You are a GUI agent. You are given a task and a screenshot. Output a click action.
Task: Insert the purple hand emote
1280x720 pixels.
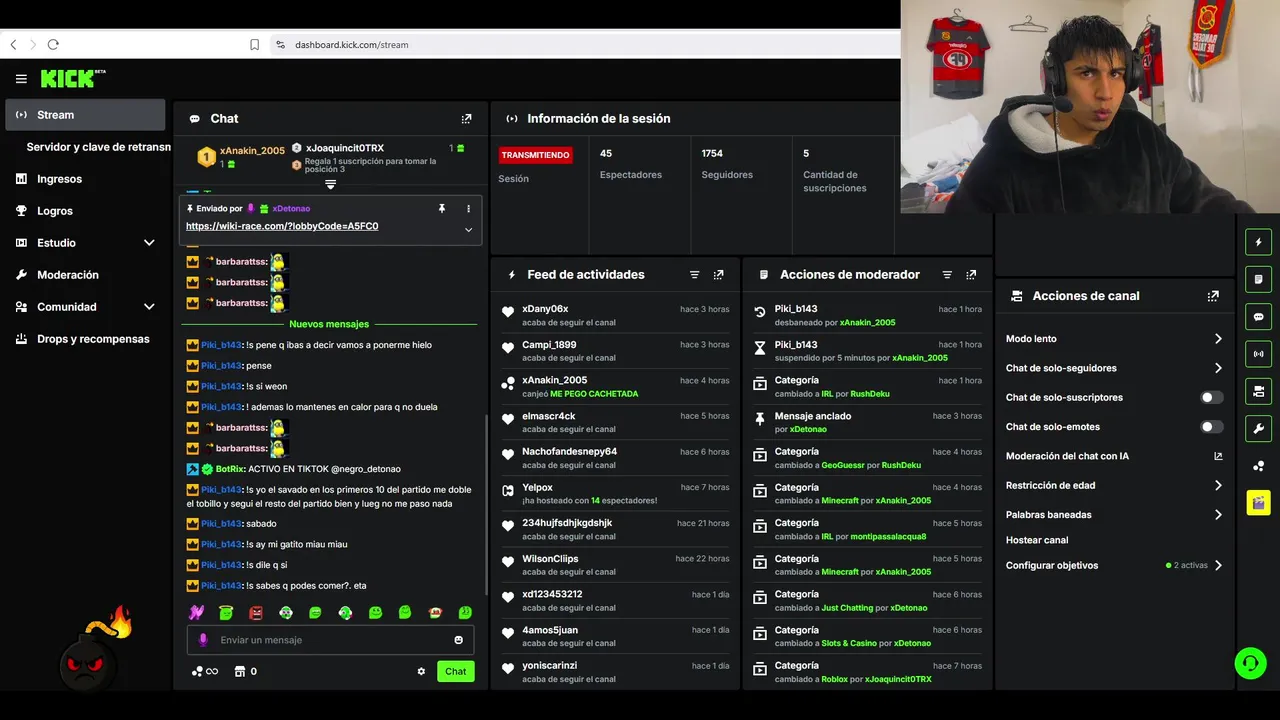196,612
